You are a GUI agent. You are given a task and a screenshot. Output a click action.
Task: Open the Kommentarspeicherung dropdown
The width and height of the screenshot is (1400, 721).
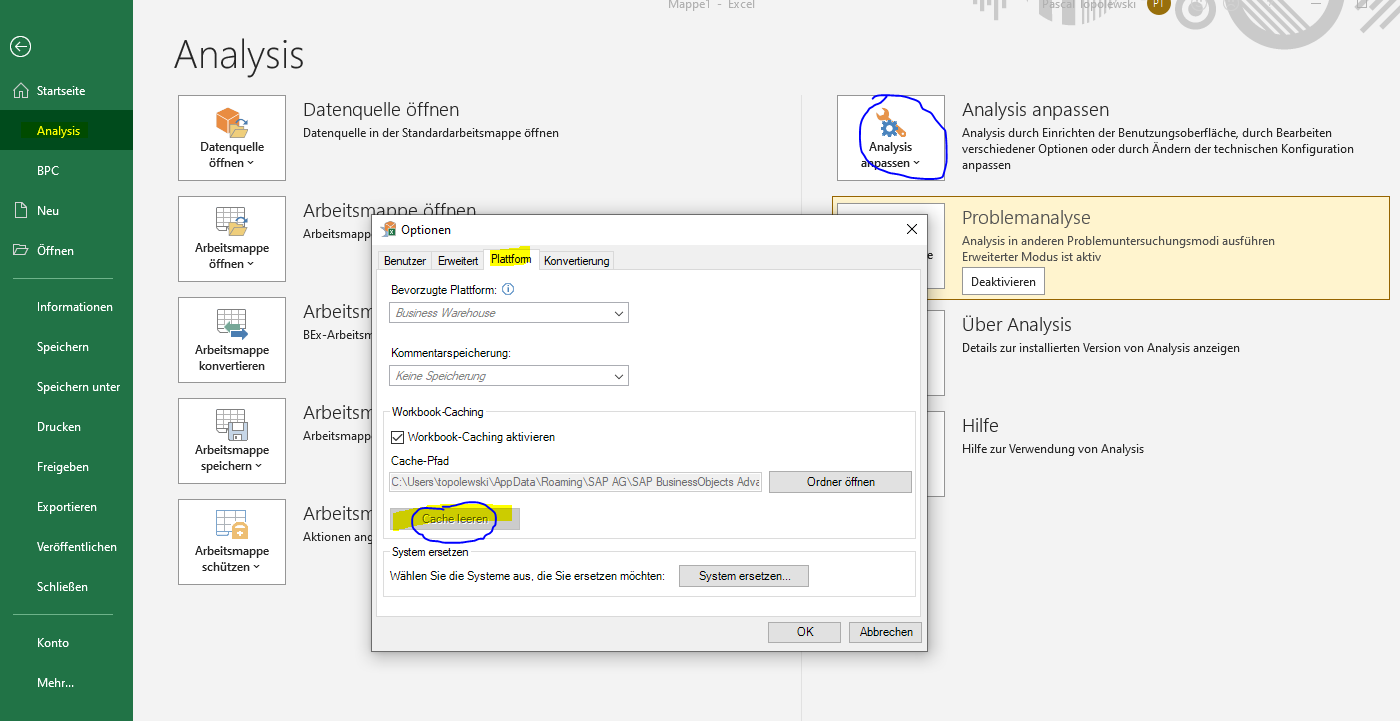coord(509,376)
